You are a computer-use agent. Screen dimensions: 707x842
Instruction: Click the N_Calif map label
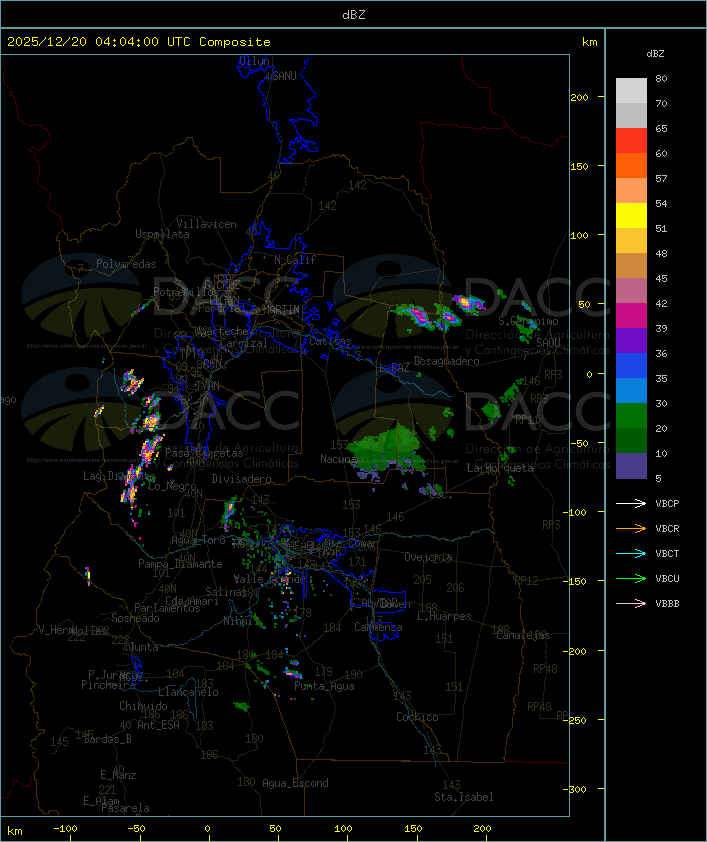coord(295,260)
